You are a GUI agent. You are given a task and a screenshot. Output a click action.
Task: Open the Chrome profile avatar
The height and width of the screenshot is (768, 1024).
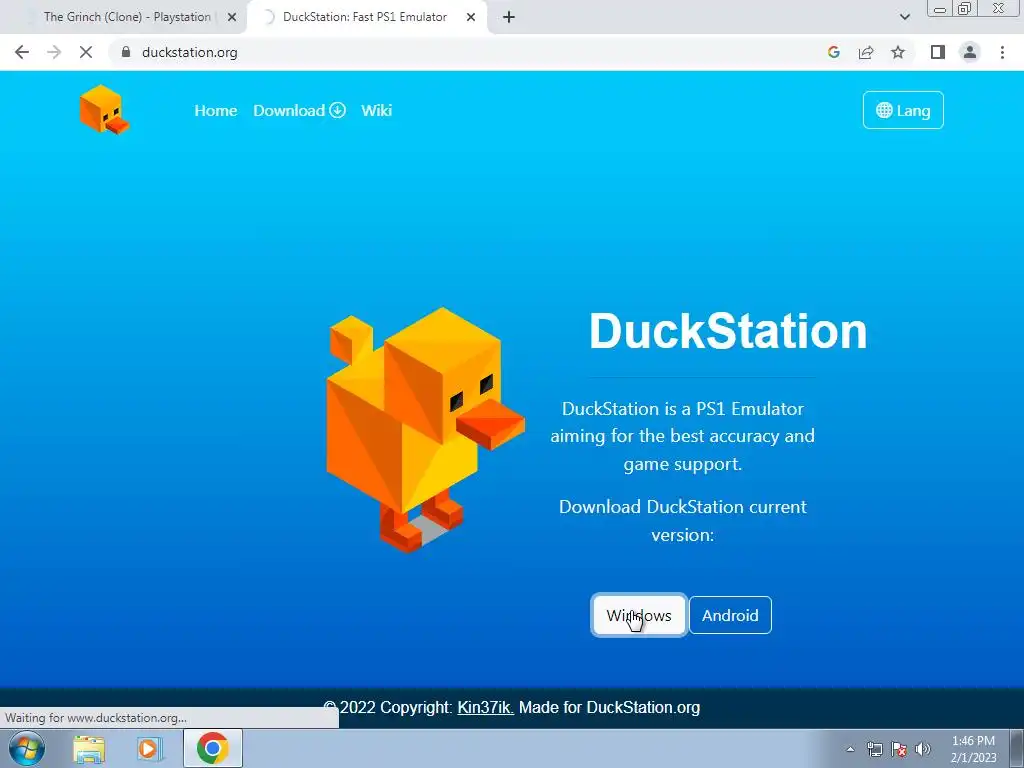pyautogui.click(x=970, y=52)
